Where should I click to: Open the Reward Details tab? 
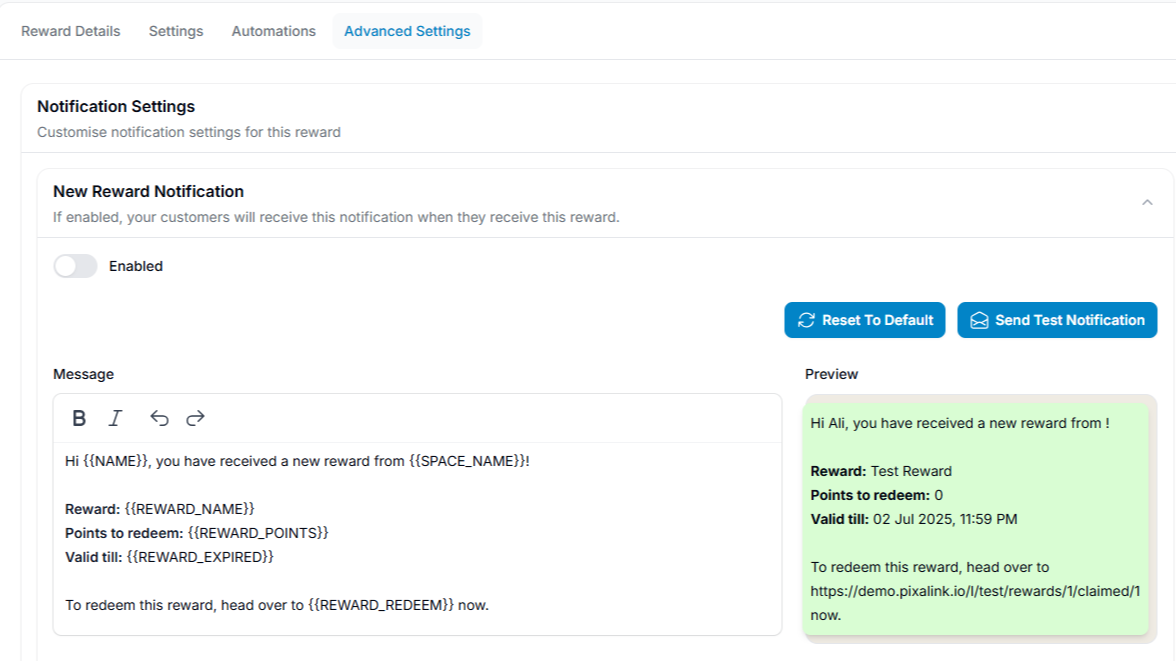pos(71,31)
